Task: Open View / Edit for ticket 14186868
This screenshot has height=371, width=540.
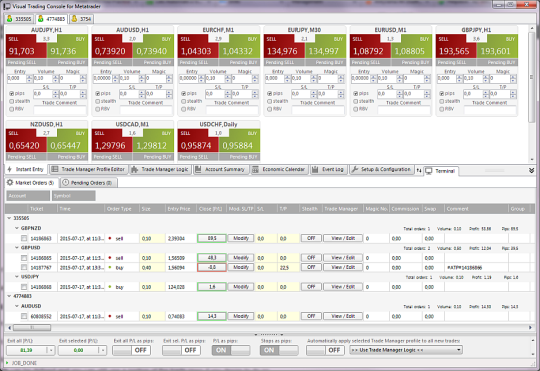Action: [343, 287]
